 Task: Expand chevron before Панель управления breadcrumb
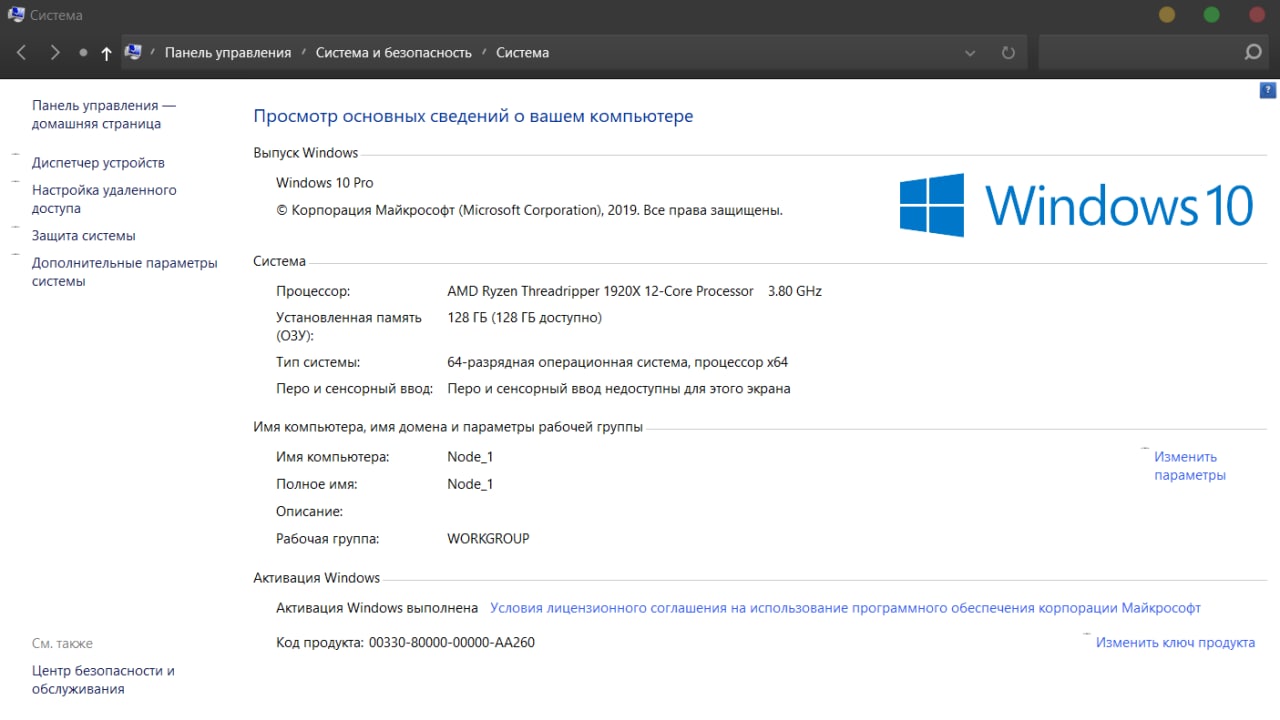pos(153,52)
